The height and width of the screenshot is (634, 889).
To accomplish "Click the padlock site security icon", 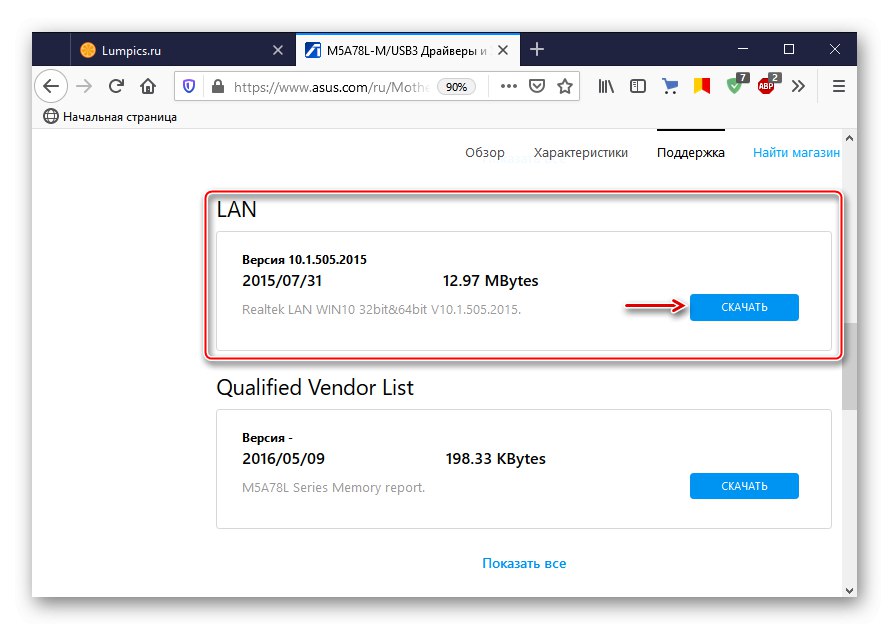I will [x=218, y=86].
